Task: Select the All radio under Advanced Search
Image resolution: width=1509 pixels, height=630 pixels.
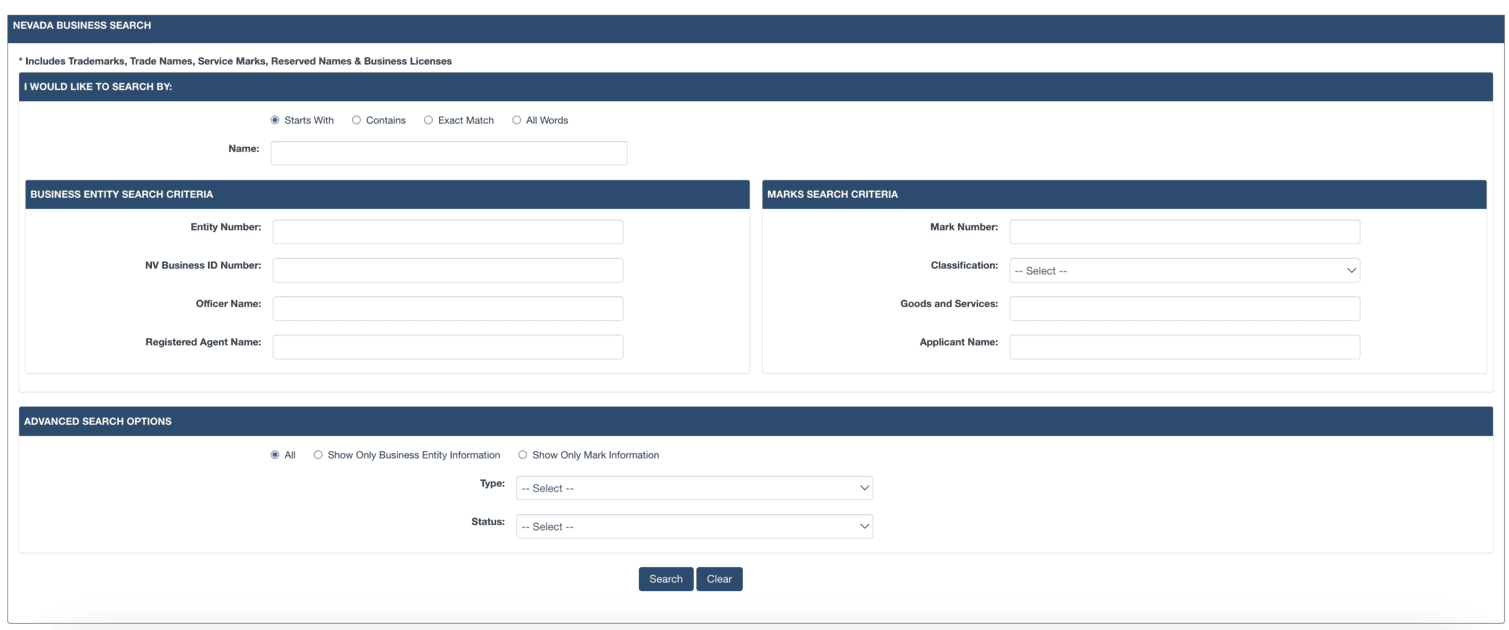Action: point(275,455)
